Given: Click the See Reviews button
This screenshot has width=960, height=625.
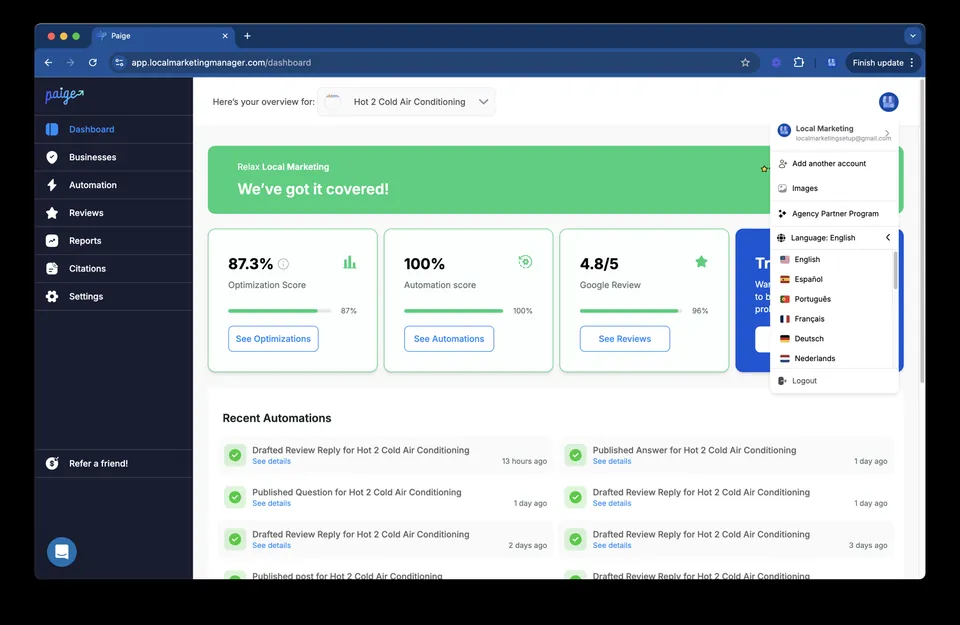Looking at the screenshot, I should pos(624,339).
